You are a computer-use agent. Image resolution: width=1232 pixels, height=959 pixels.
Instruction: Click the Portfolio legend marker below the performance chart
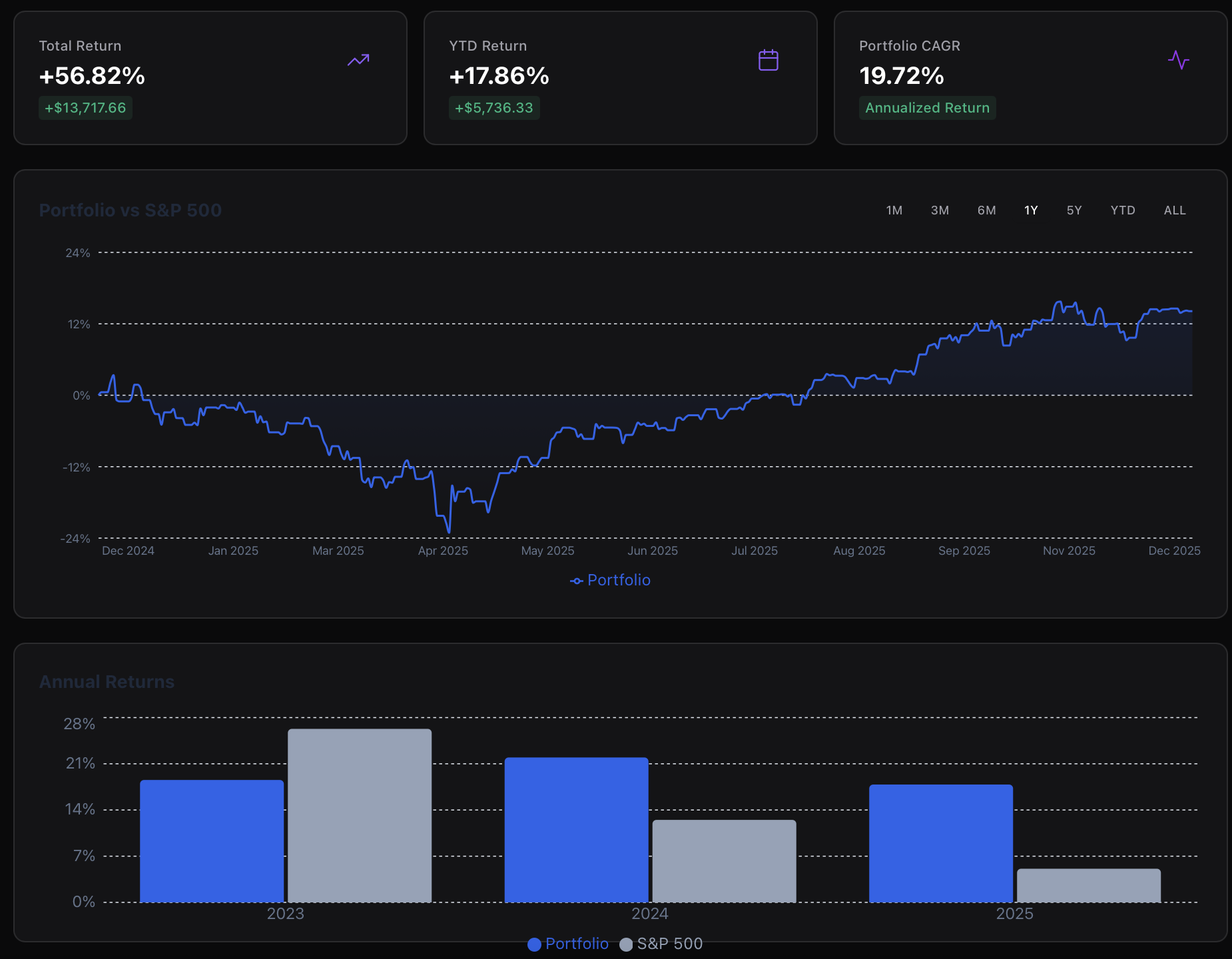(576, 580)
